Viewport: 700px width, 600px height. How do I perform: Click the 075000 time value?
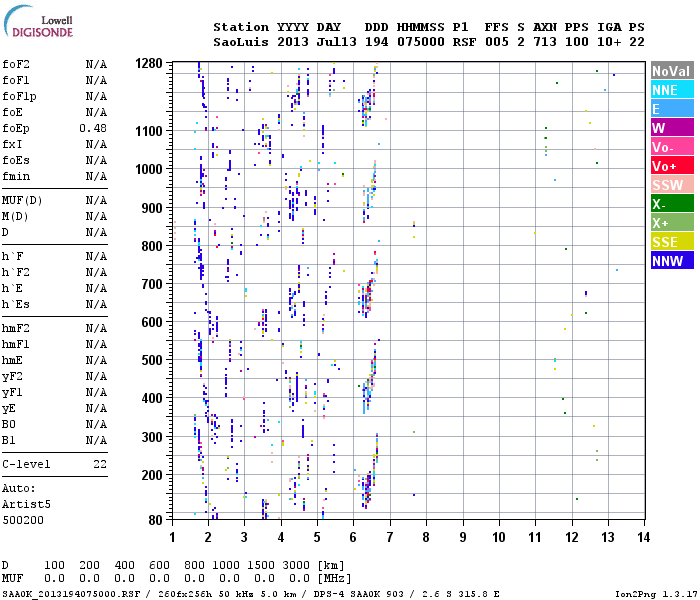pyautogui.click(x=421, y=42)
